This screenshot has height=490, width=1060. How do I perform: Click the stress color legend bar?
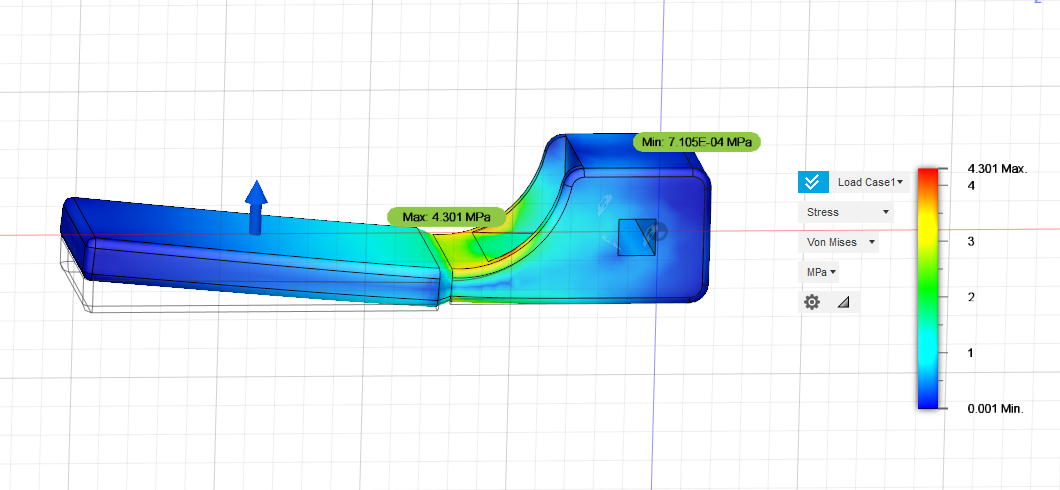tap(928, 289)
